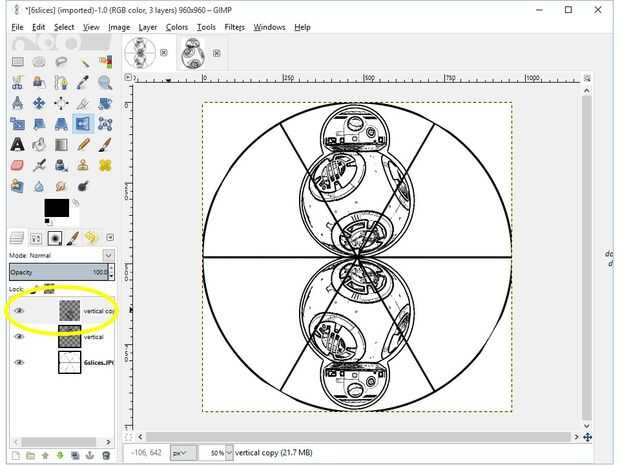Raise the layer with up arrow button

[45, 456]
